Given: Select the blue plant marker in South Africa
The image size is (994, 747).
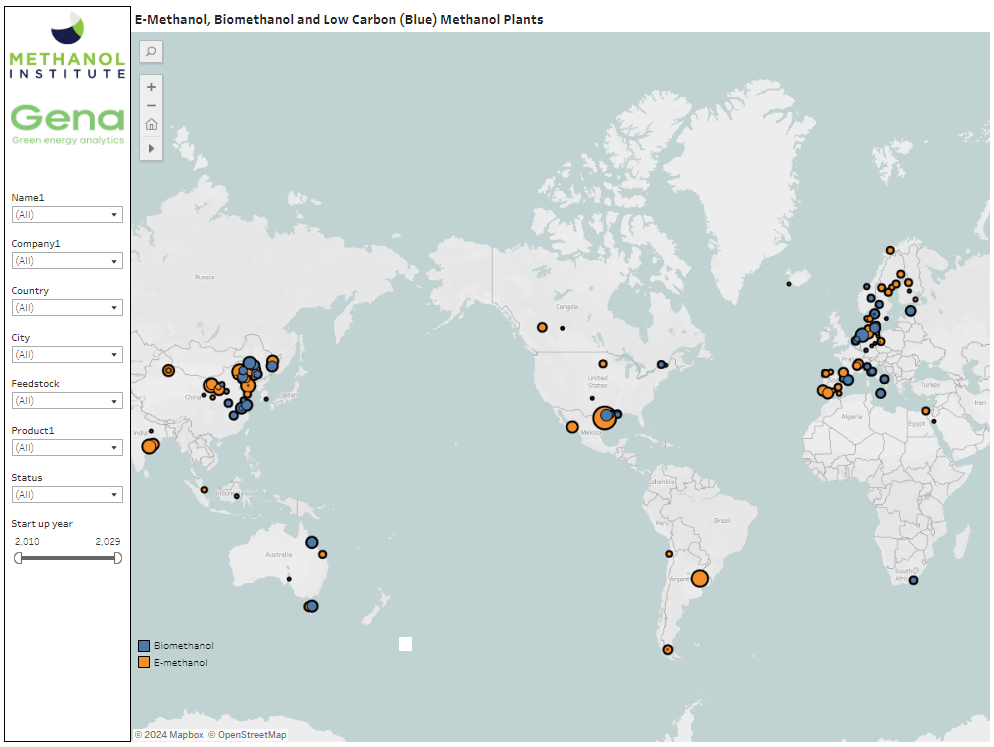Looking at the screenshot, I should (x=913, y=580).
